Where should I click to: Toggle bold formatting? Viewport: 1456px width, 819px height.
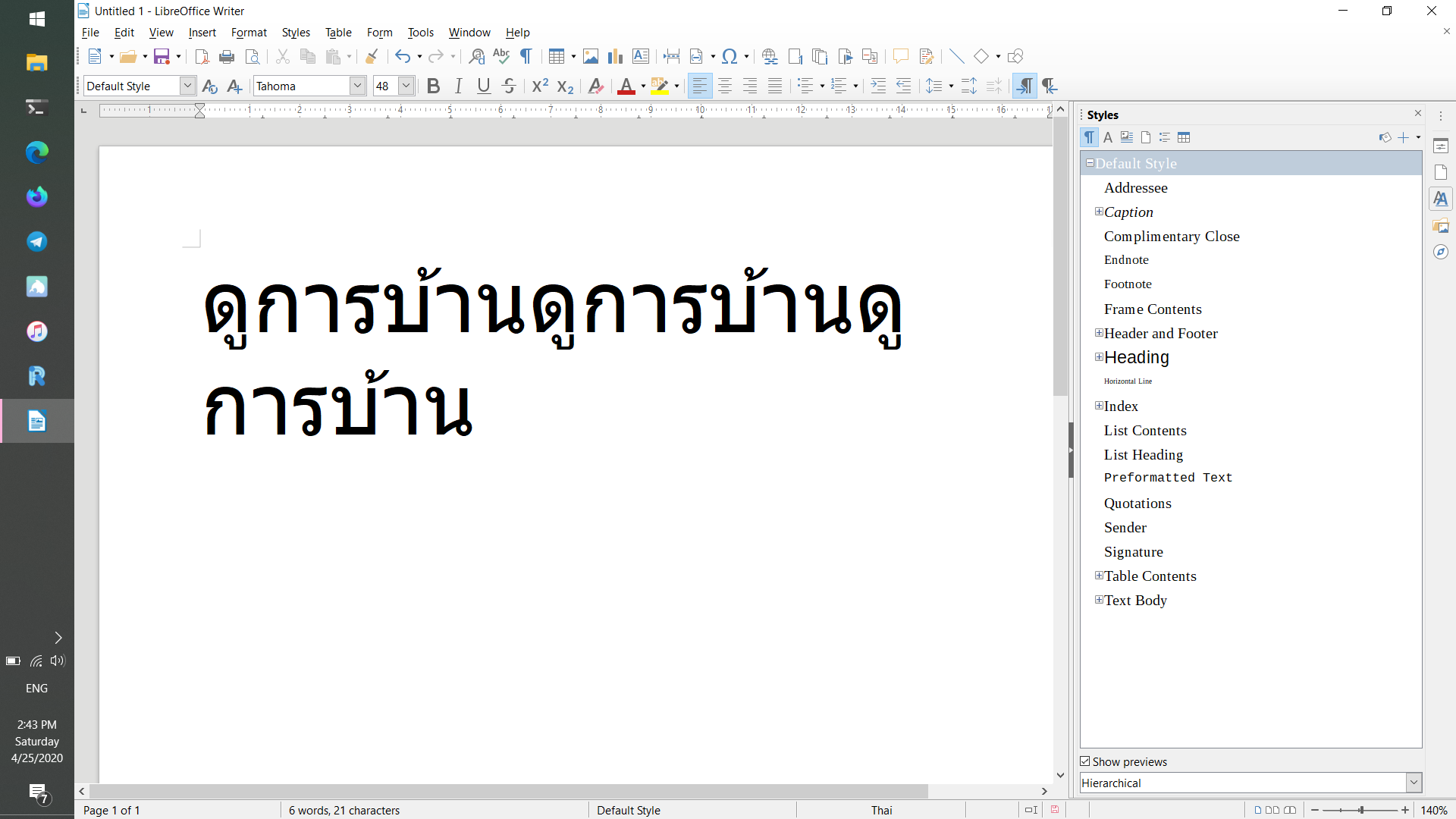point(433,86)
